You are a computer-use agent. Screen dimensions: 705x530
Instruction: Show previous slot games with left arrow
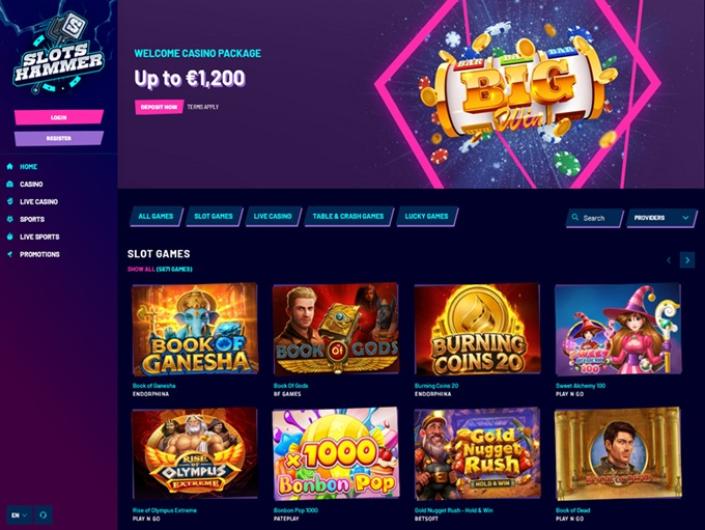tap(669, 260)
